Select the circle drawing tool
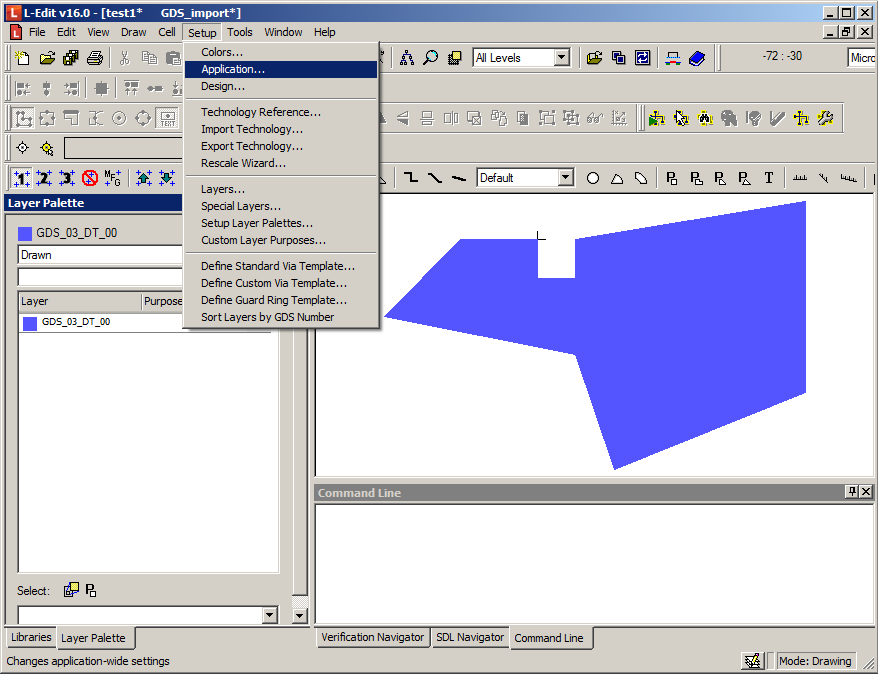Image resolution: width=878 pixels, height=674 pixels. click(x=593, y=178)
